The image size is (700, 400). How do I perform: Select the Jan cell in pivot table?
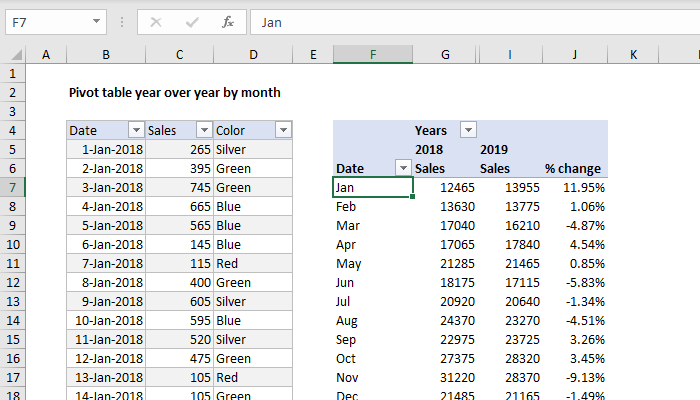pos(373,187)
